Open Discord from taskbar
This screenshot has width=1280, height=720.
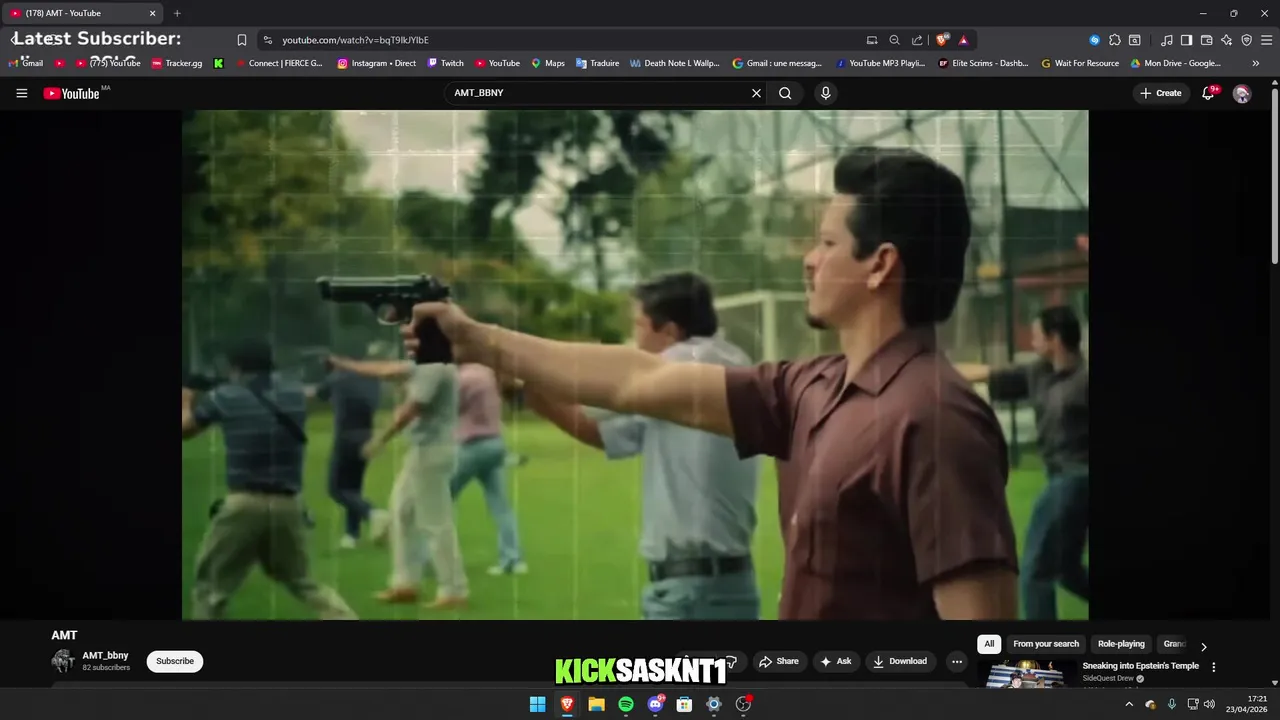coord(656,704)
